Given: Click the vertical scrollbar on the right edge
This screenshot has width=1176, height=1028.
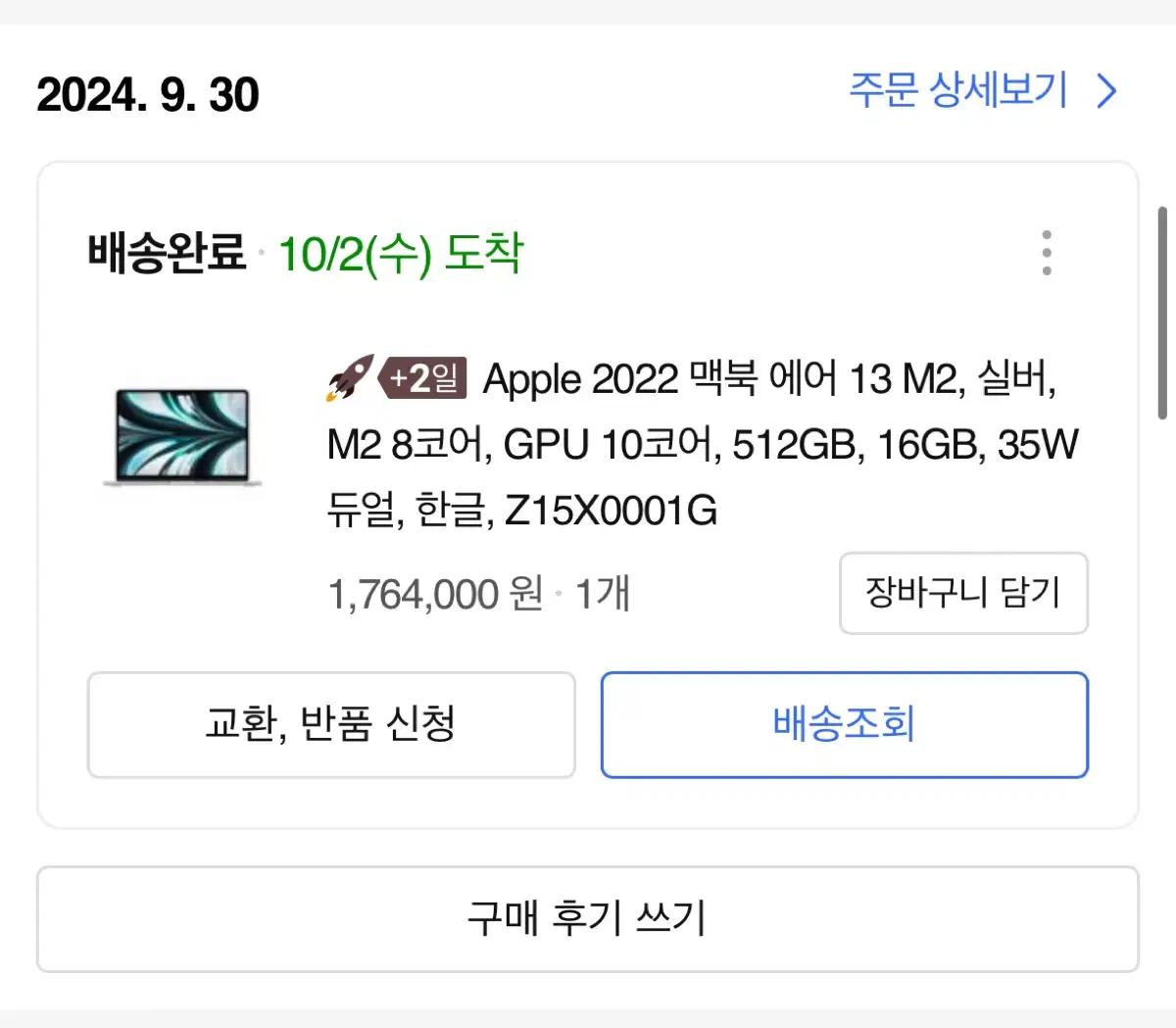Looking at the screenshot, I should click(x=1162, y=313).
